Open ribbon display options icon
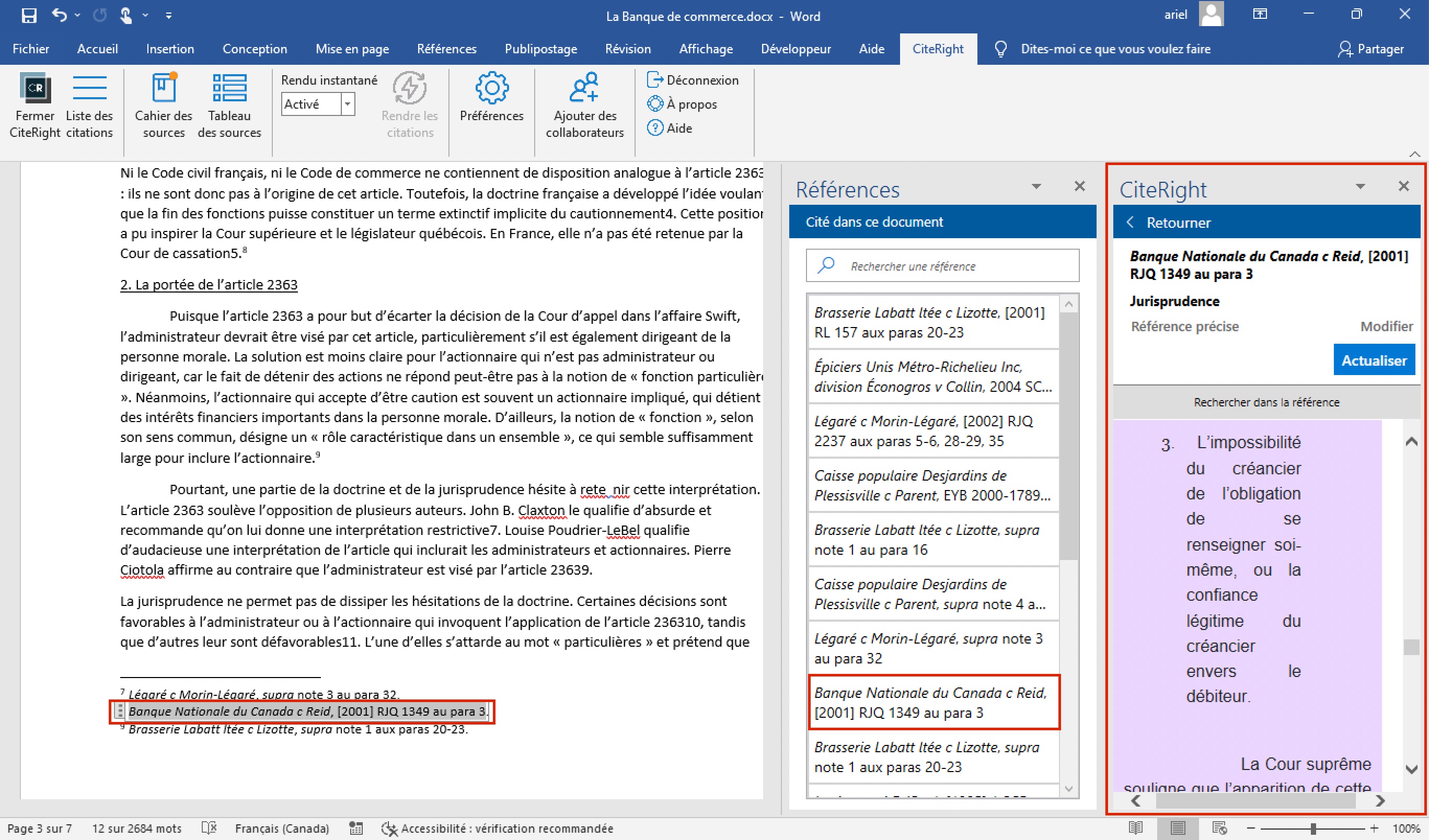This screenshot has height=840, width=1429. [x=1260, y=14]
